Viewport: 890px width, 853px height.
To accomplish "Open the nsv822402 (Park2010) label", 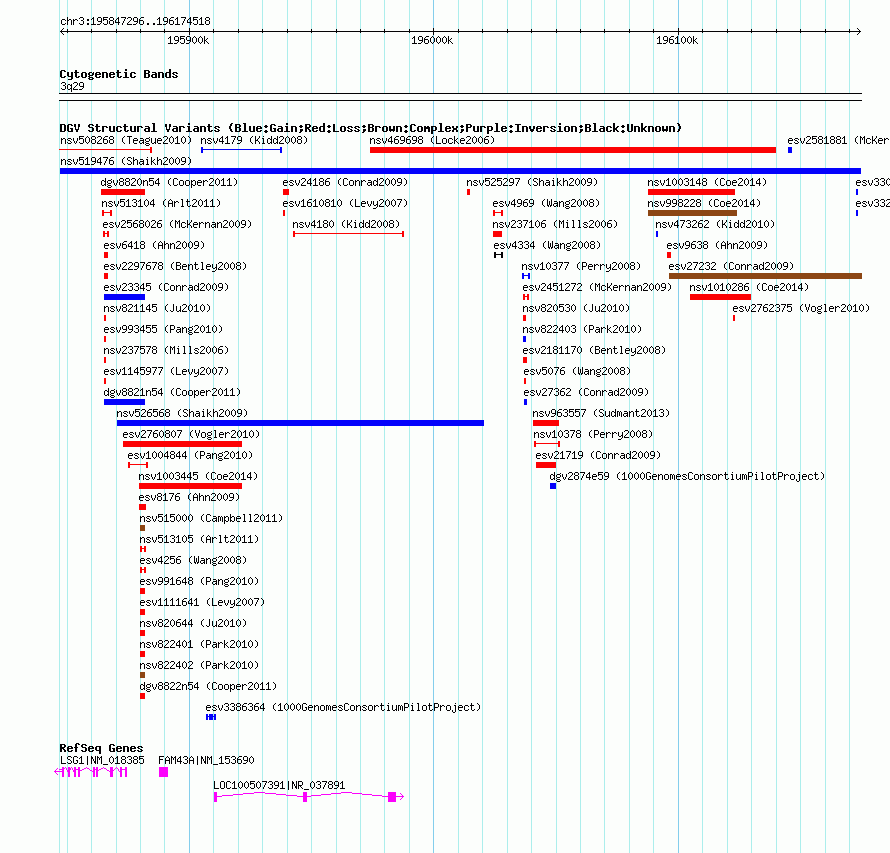I will pyautogui.click(x=199, y=665).
